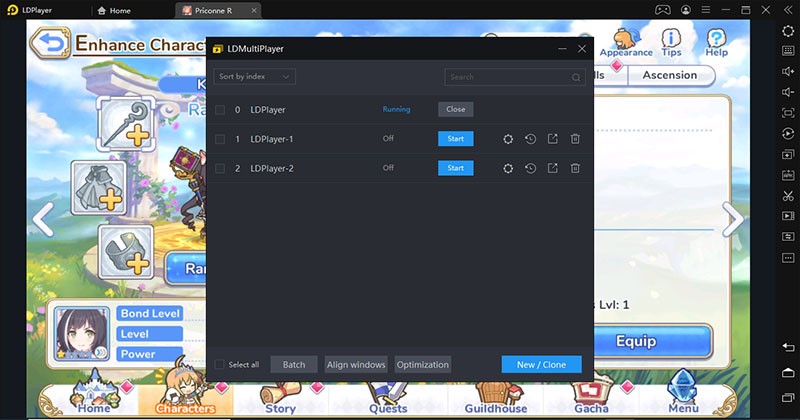The image size is (800, 420).
Task: Delete the LDPlayer-1 instance
Action: (575, 139)
